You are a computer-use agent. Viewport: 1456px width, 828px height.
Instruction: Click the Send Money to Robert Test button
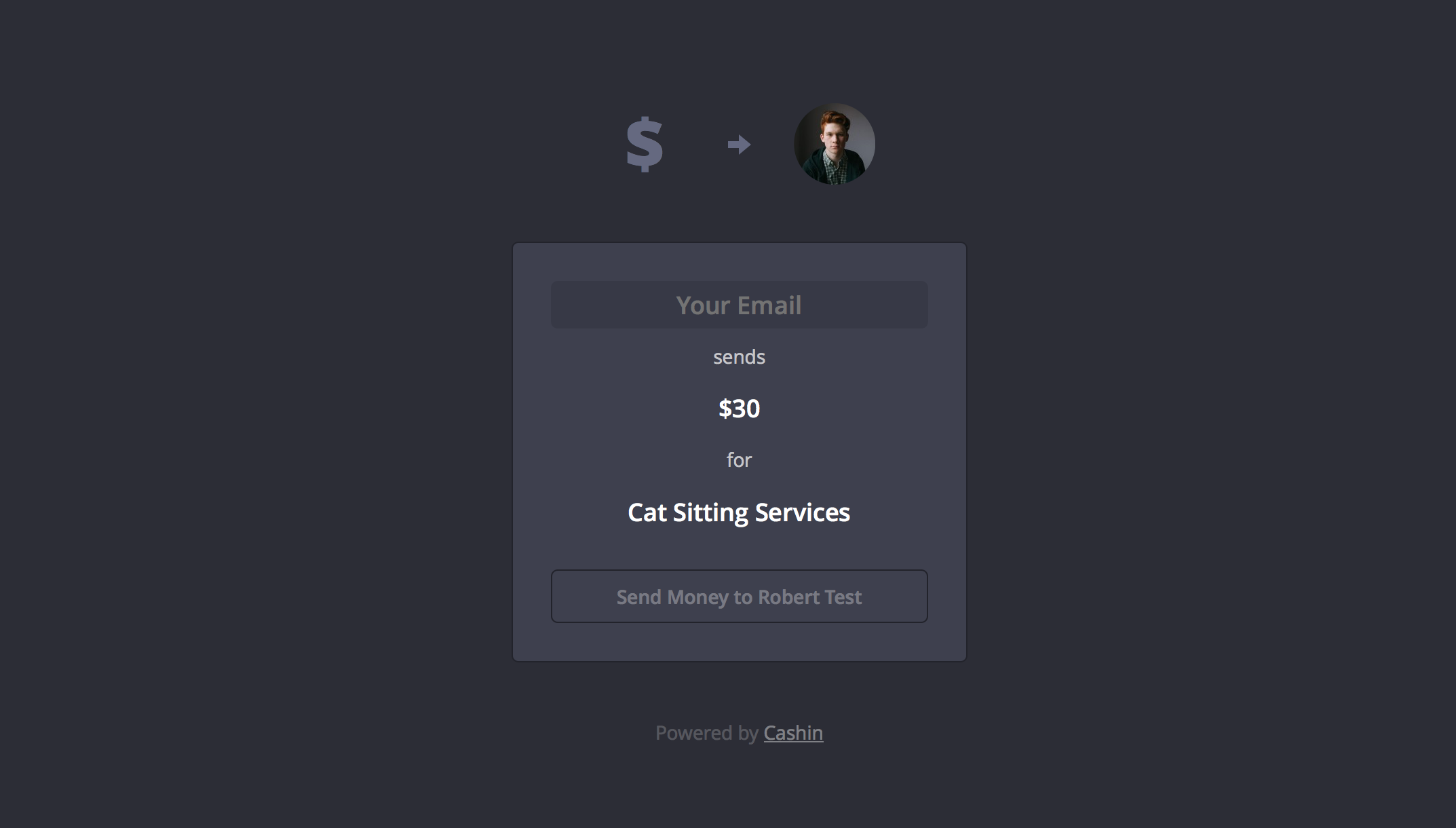(x=739, y=596)
